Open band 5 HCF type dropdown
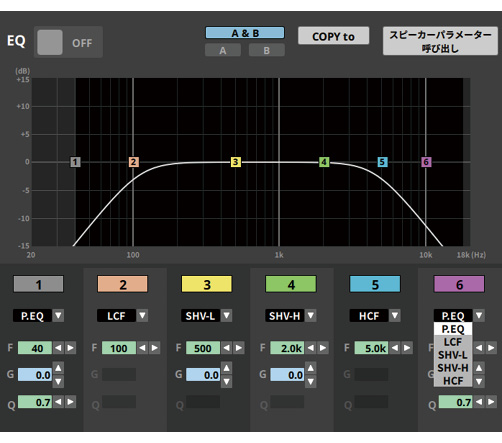The image size is (502, 443). 395,315
